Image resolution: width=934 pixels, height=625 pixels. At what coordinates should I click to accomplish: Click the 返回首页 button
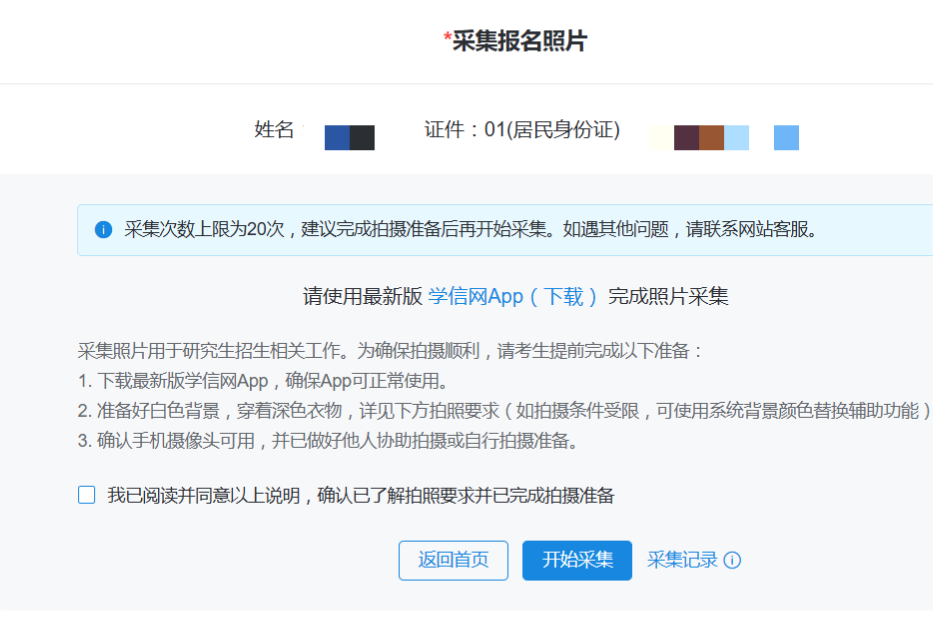[453, 560]
